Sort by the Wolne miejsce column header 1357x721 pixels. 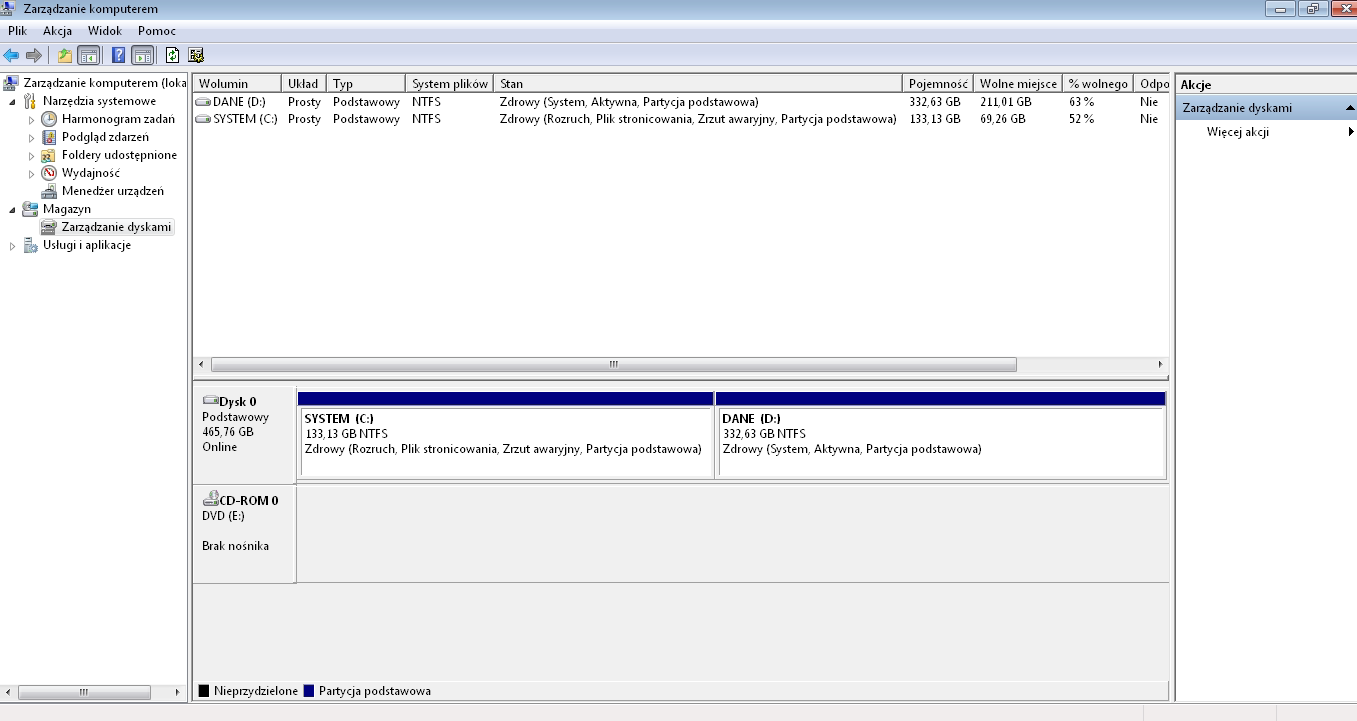click(1018, 84)
